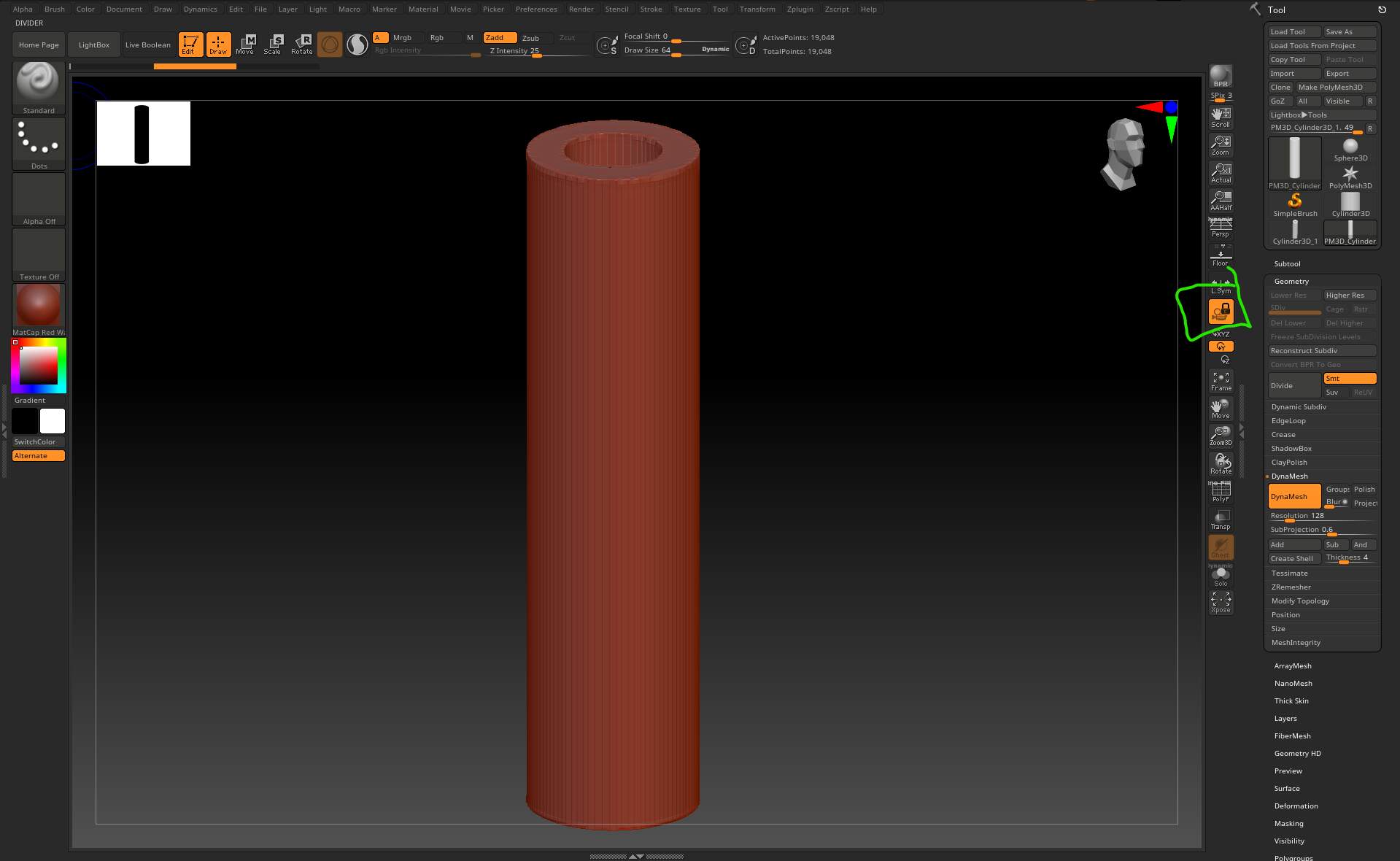Screen dimensions: 1400x861
Task: Open the Transform menu
Action: tap(757, 9)
